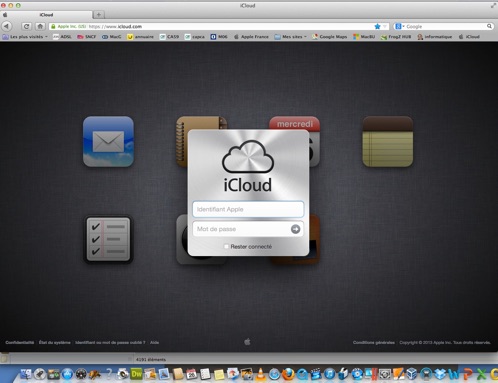Reload the iCloud page
498x383 pixels.
pyautogui.click(x=26, y=26)
